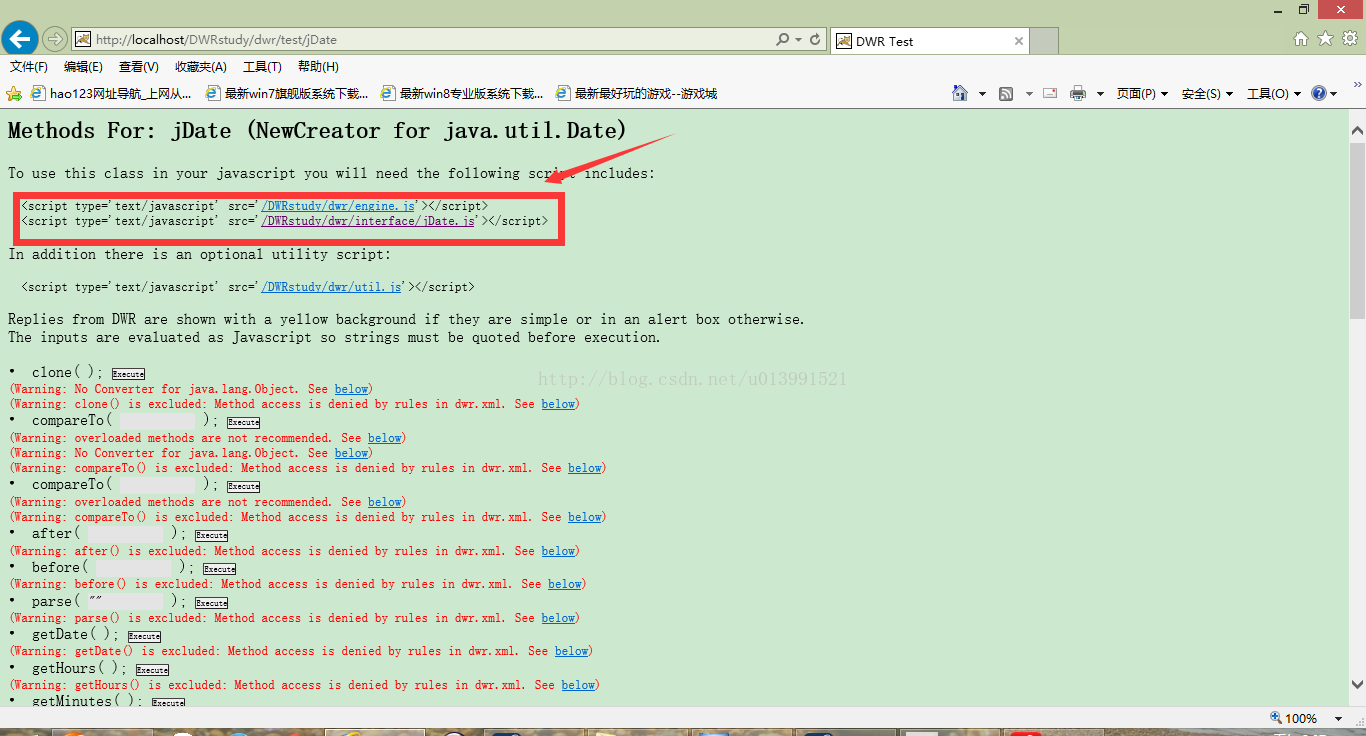The image size is (1366, 736).
Task: Refresh the page with the reload icon
Action: [815, 40]
